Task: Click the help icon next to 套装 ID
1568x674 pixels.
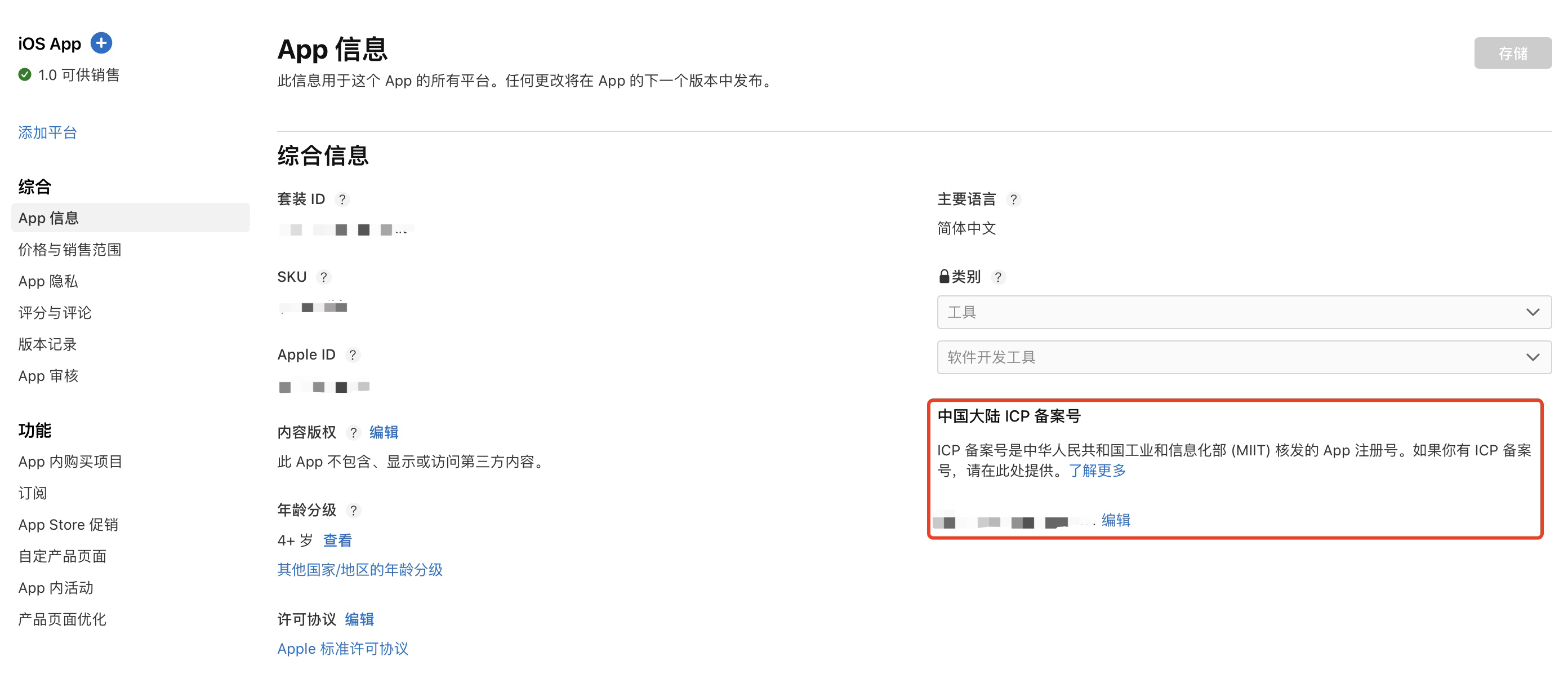Action: (x=342, y=199)
